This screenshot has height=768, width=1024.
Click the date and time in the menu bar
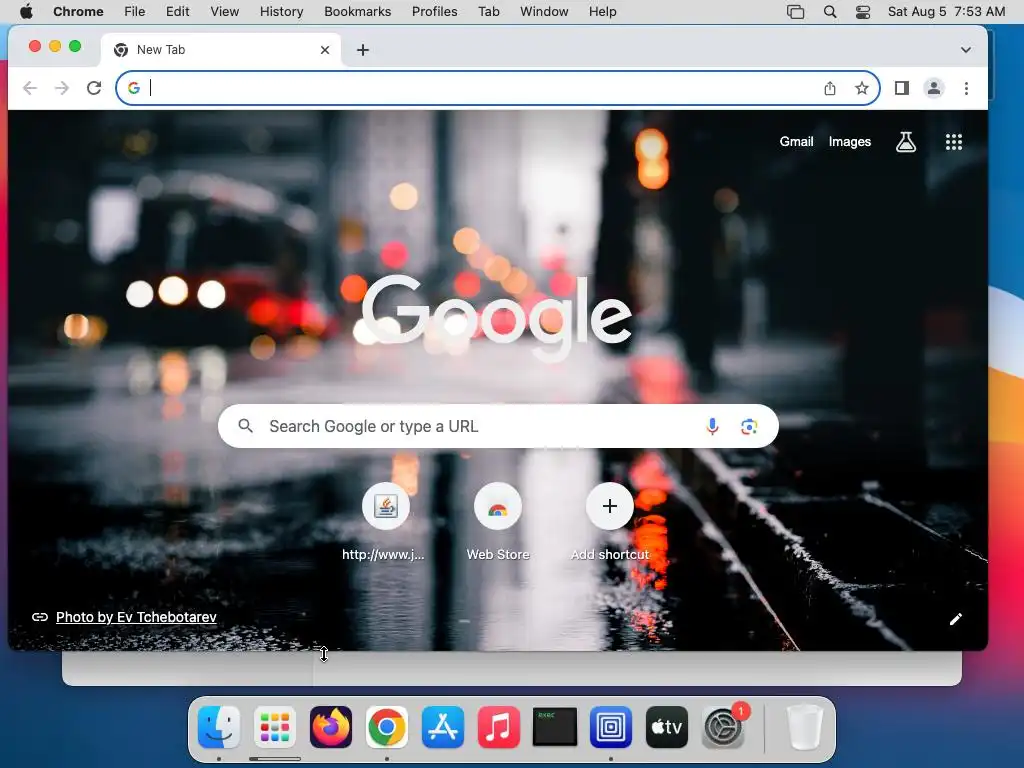(946, 12)
